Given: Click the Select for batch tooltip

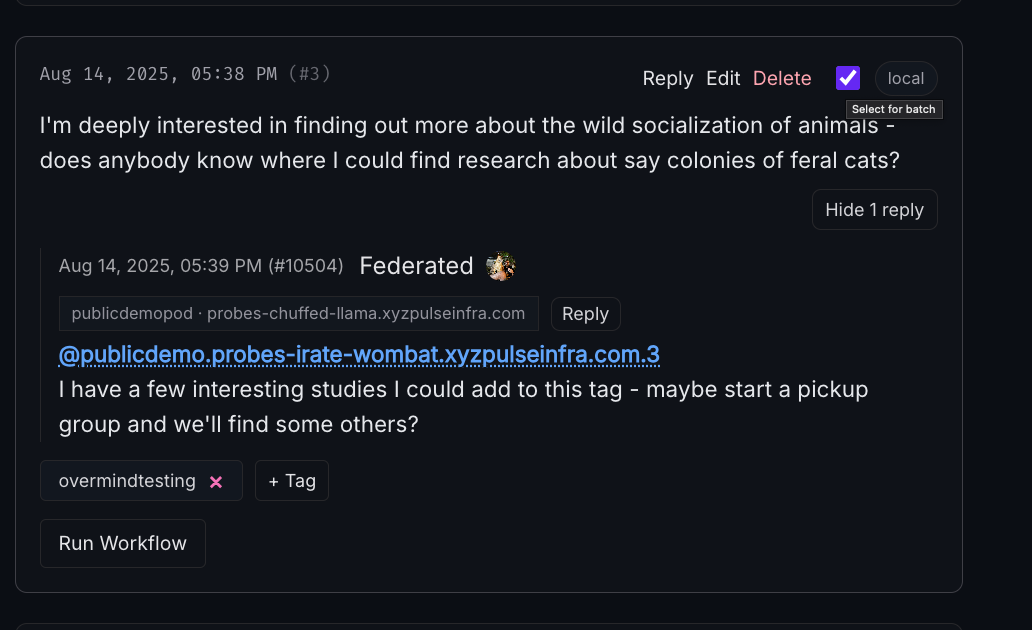Looking at the screenshot, I should click(x=893, y=109).
